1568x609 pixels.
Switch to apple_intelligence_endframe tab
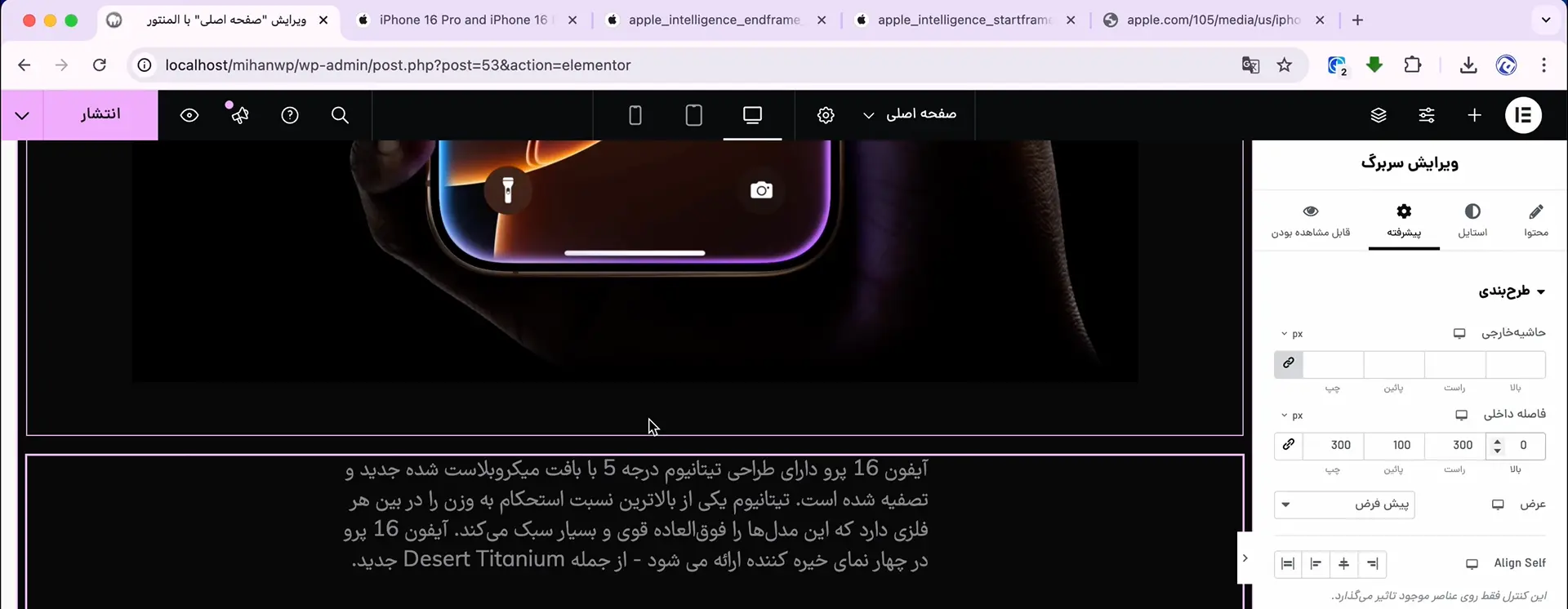tap(715, 20)
